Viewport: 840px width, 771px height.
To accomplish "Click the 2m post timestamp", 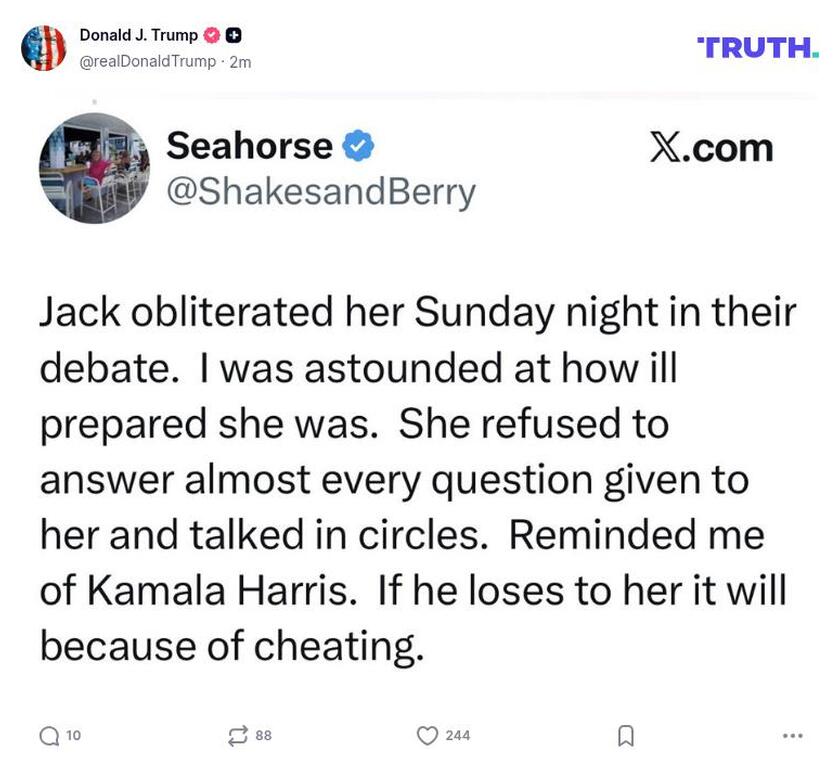I will (x=240, y=62).
